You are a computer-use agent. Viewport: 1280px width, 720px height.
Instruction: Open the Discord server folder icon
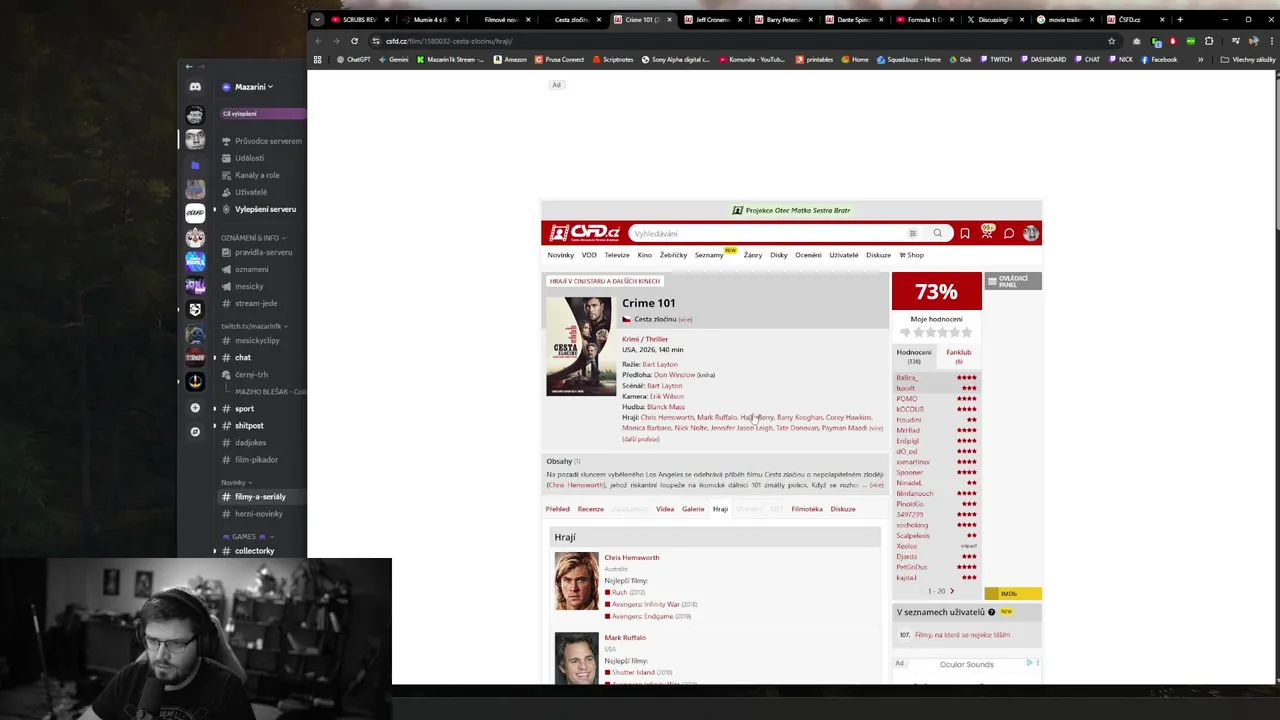pyautogui.click(x=195, y=165)
